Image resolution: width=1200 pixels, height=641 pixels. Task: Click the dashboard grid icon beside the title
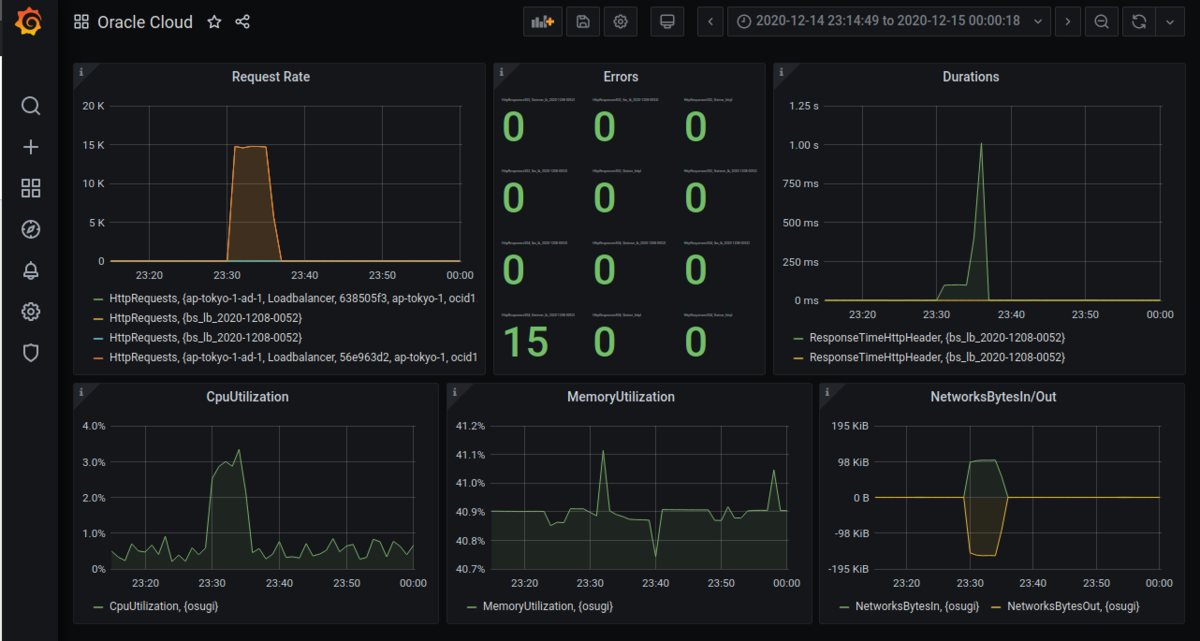coord(81,22)
